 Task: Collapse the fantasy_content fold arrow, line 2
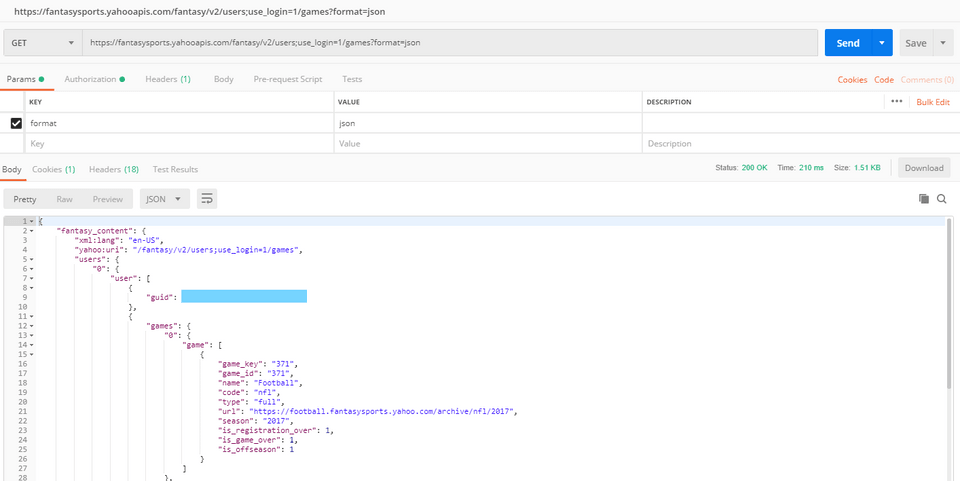(31, 231)
